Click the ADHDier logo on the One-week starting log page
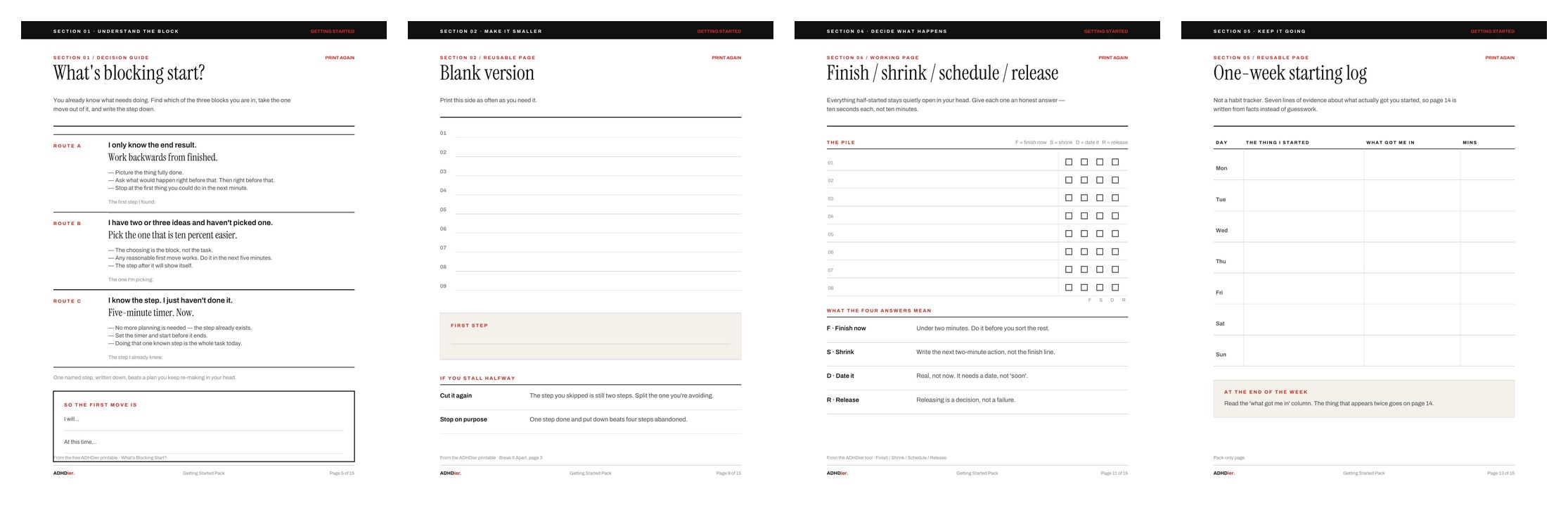This screenshot has width=1568, height=515. 1224,473
